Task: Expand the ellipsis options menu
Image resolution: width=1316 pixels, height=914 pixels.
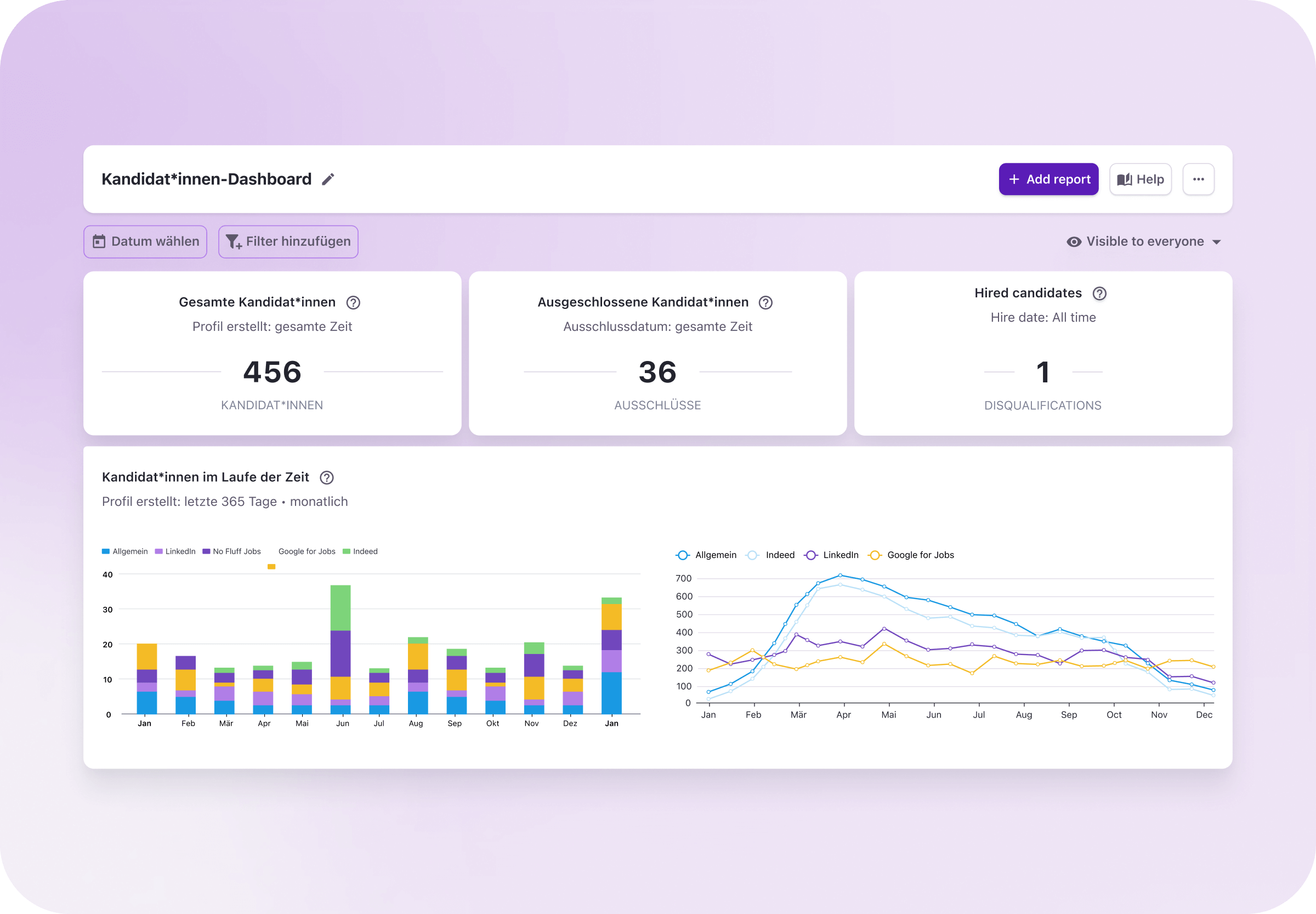Action: pyautogui.click(x=1199, y=179)
